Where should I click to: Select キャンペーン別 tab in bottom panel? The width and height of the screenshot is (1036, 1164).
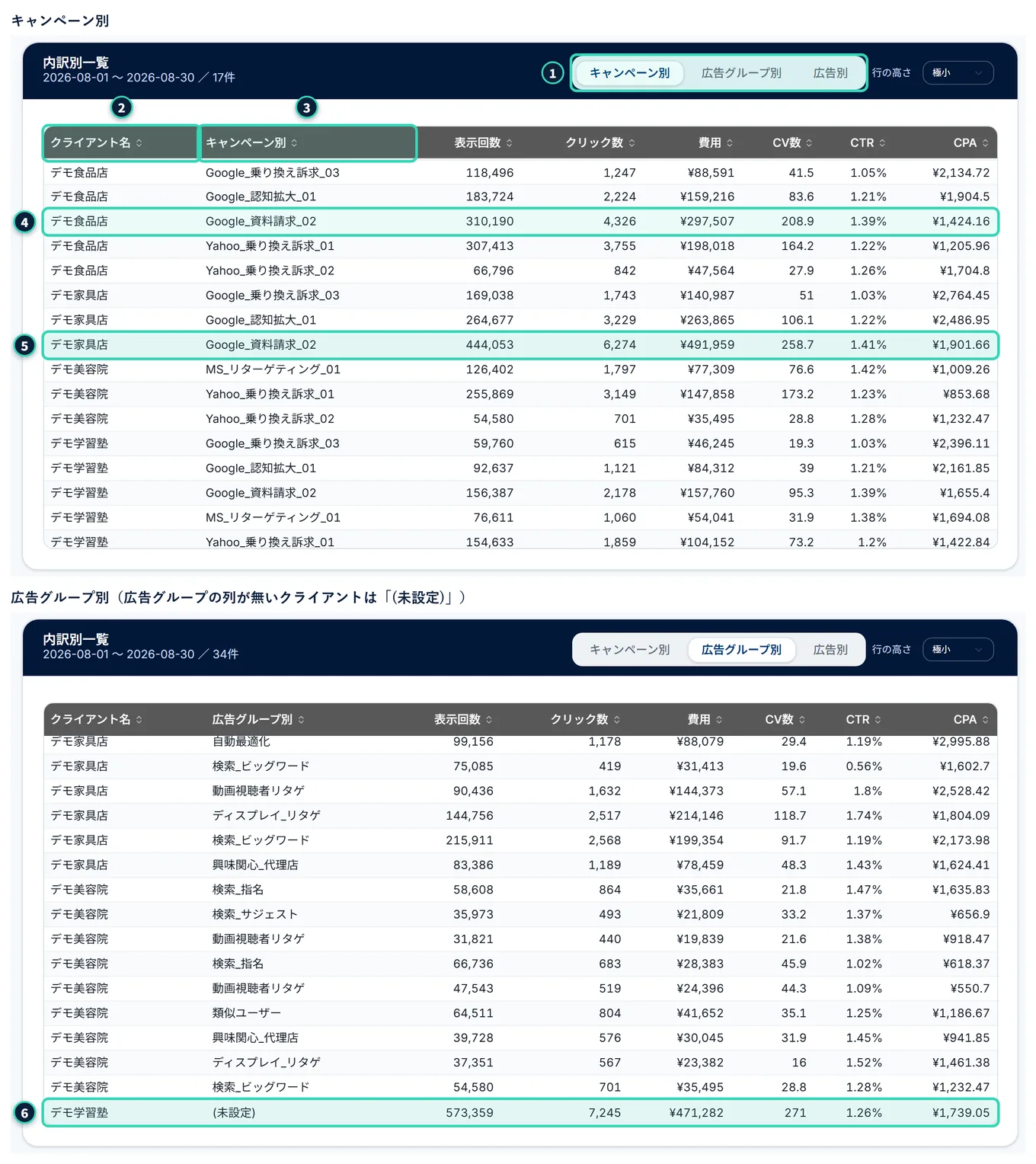coord(630,650)
